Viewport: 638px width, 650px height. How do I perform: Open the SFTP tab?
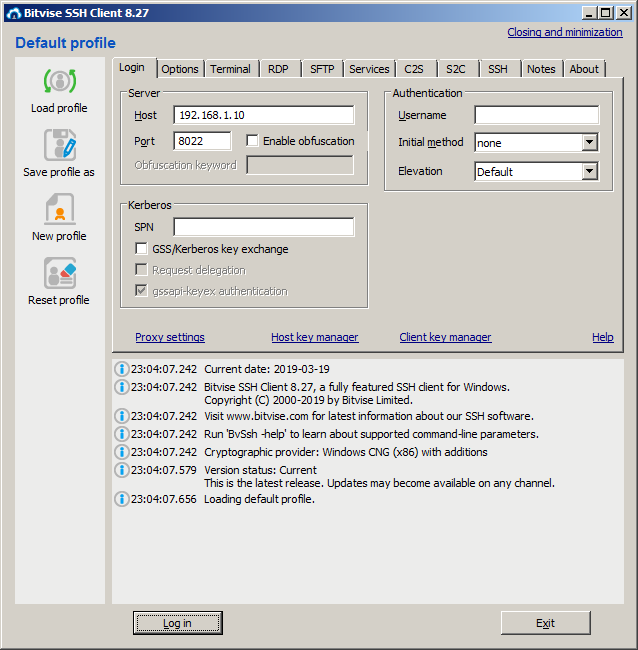(322, 69)
